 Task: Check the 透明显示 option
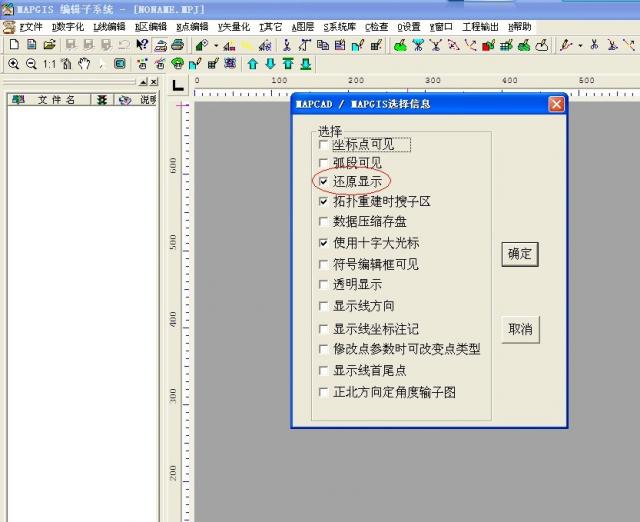tap(323, 285)
